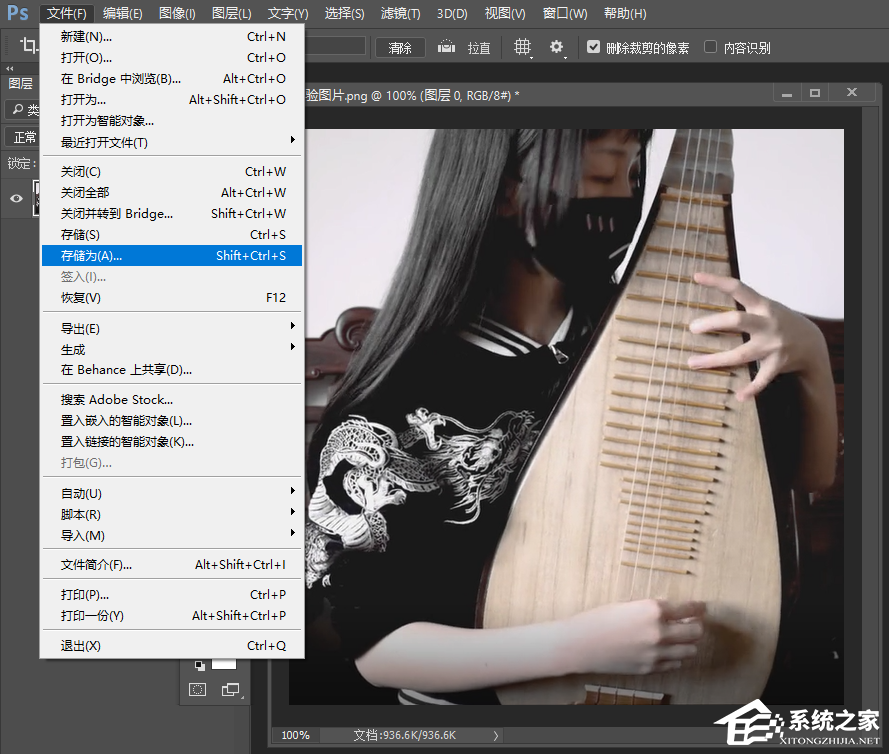Change screen mode icon
The height and width of the screenshot is (754, 889).
(231, 689)
